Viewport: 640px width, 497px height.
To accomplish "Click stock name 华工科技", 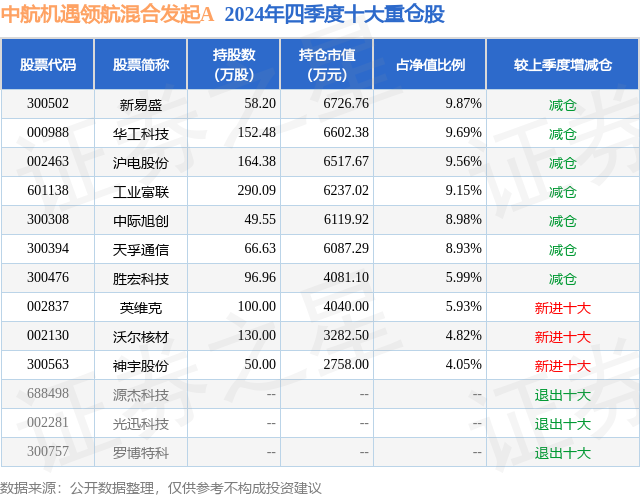I will [x=141, y=134].
